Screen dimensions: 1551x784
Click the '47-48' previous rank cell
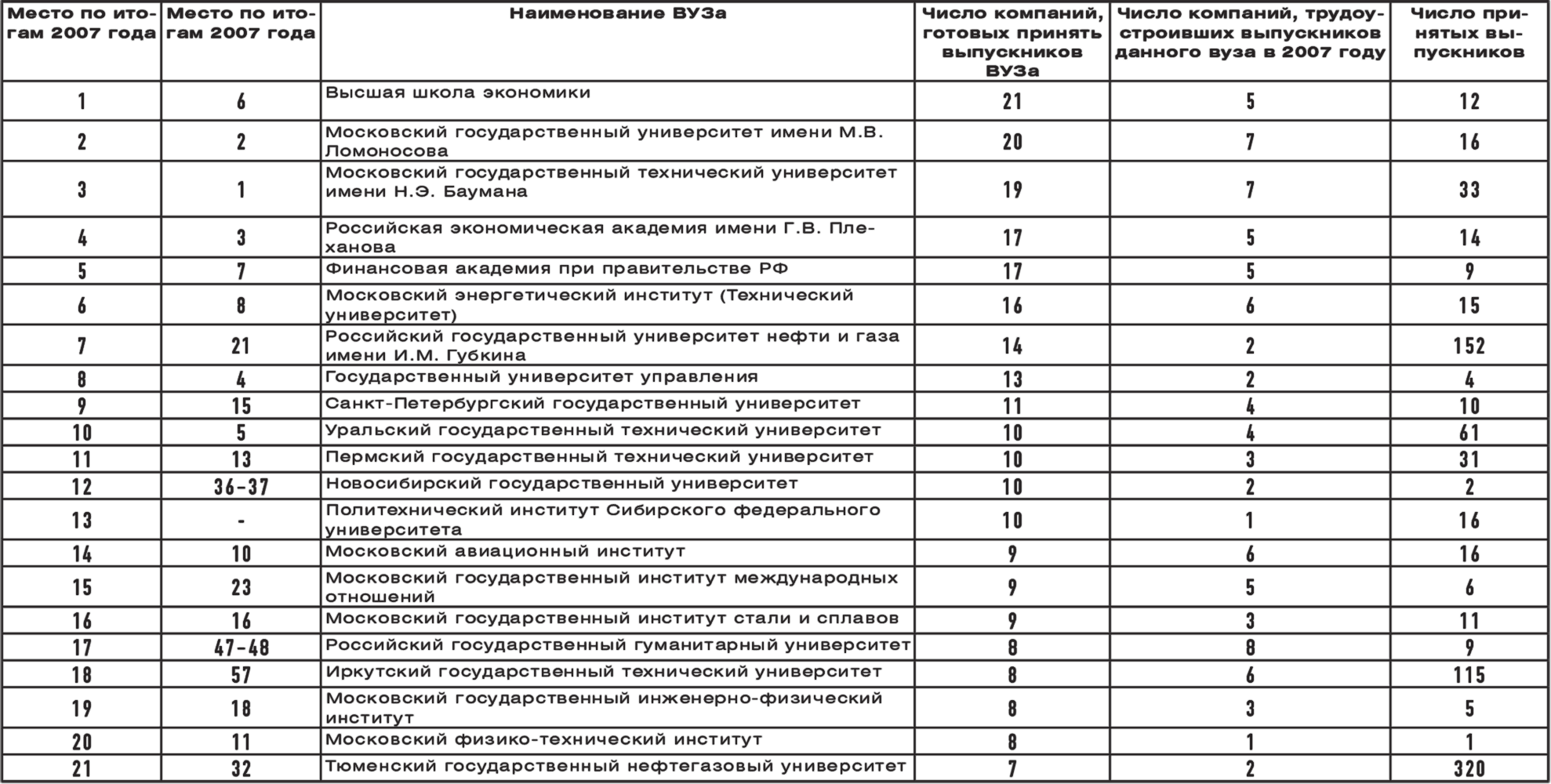(241, 648)
